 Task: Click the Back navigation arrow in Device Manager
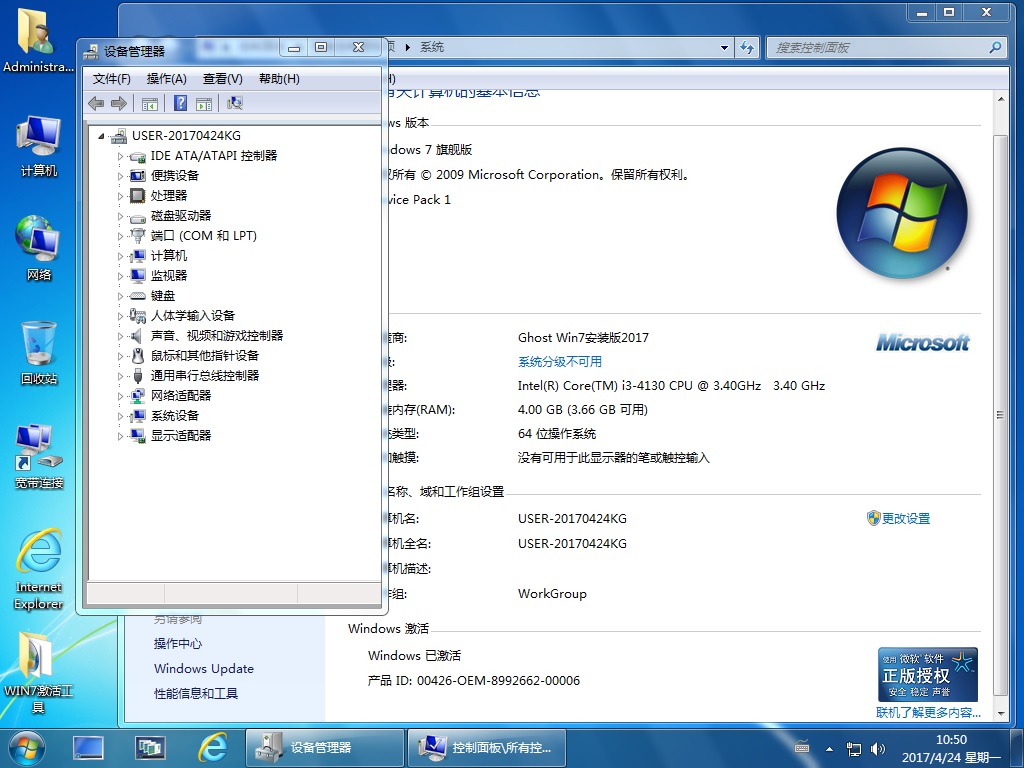[x=96, y=102]
